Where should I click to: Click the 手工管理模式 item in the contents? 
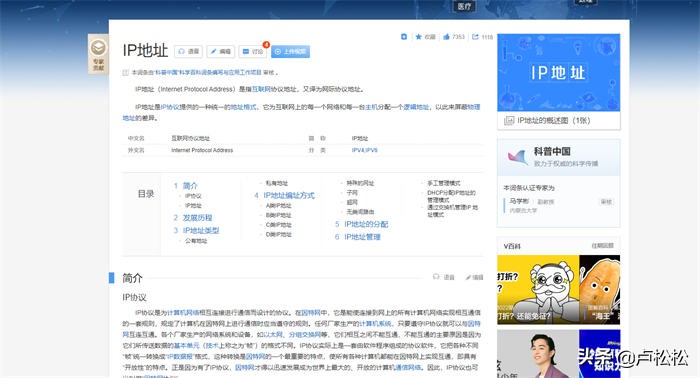pos(444,183)
